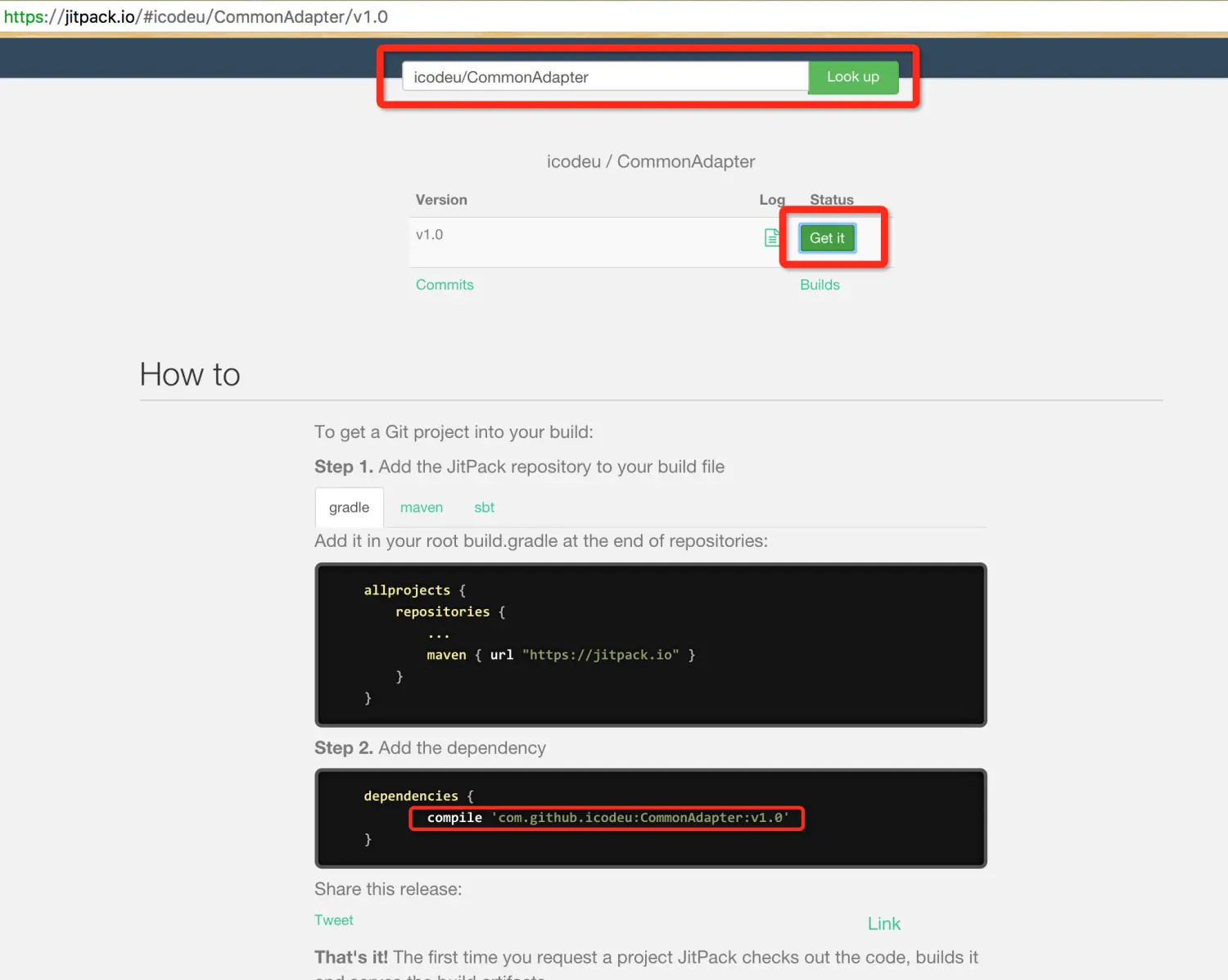Click the Log column header

(x=772, y=200)
